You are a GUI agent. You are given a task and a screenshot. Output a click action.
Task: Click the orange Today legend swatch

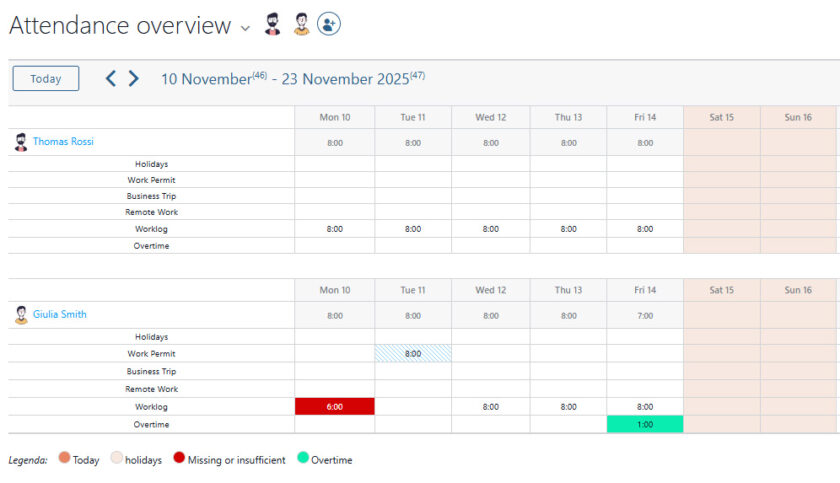tap(64, 460)
